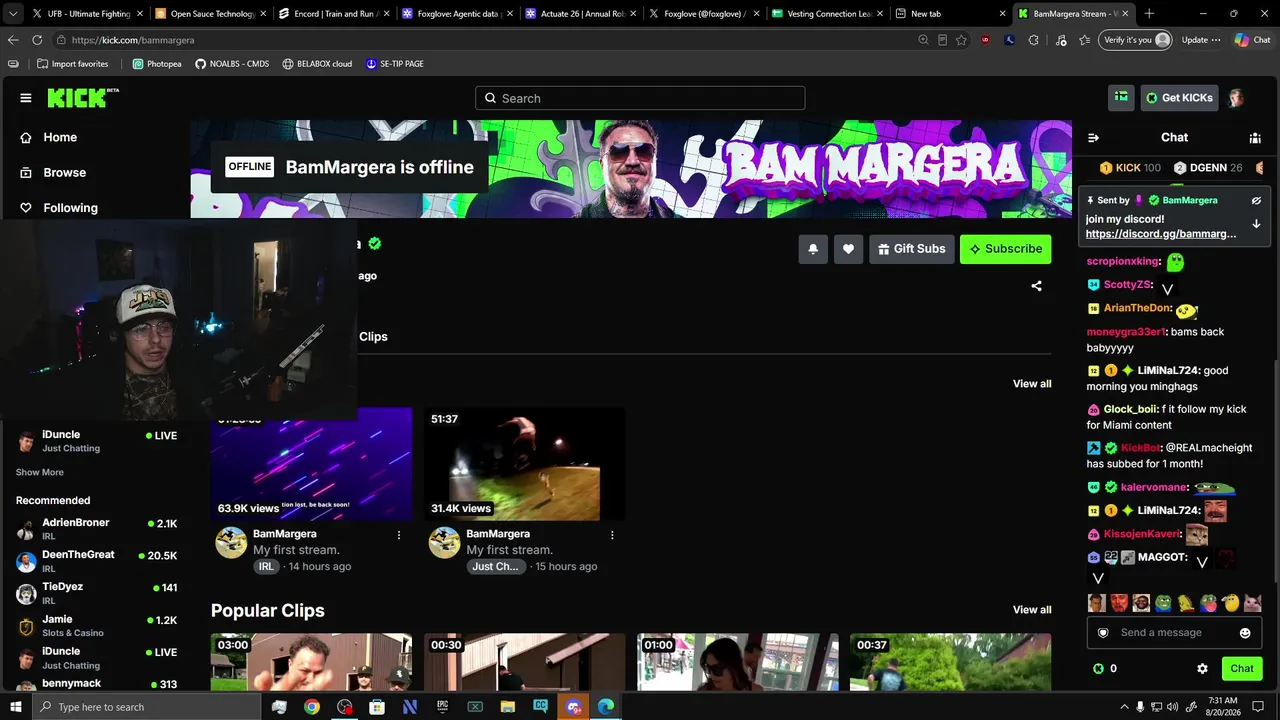The height and width of the screenshot is (720, 1280).
Task: Open options for the 63.9K views video
Action: [399, 535]
